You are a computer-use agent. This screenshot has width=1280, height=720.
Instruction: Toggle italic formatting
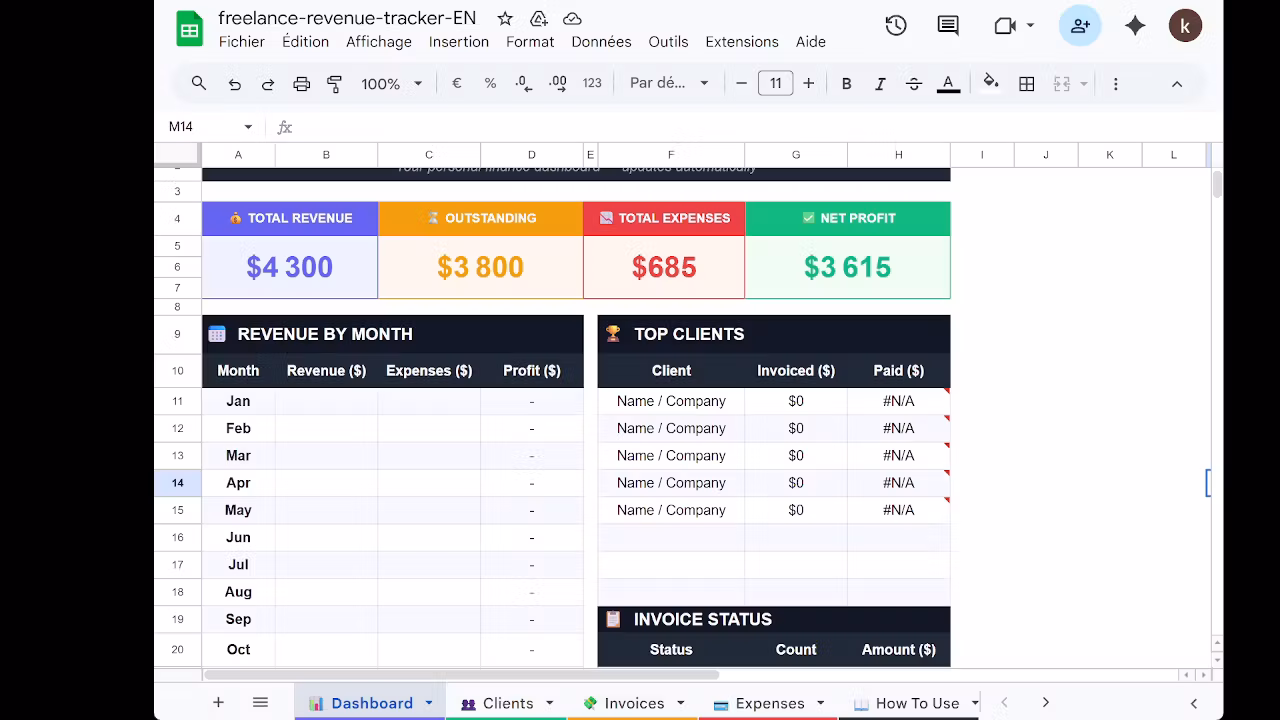[x=880, y=84]
